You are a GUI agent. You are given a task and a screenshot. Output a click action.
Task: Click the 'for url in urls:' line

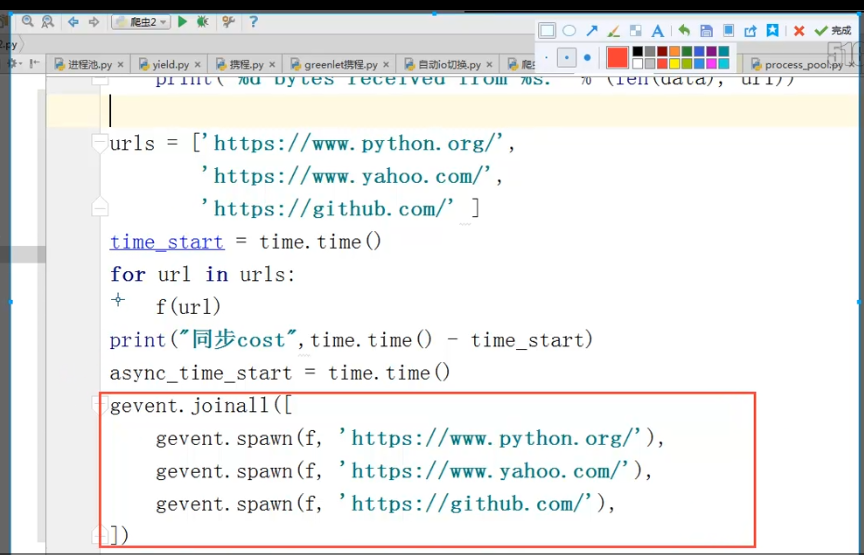pos(202,274)
